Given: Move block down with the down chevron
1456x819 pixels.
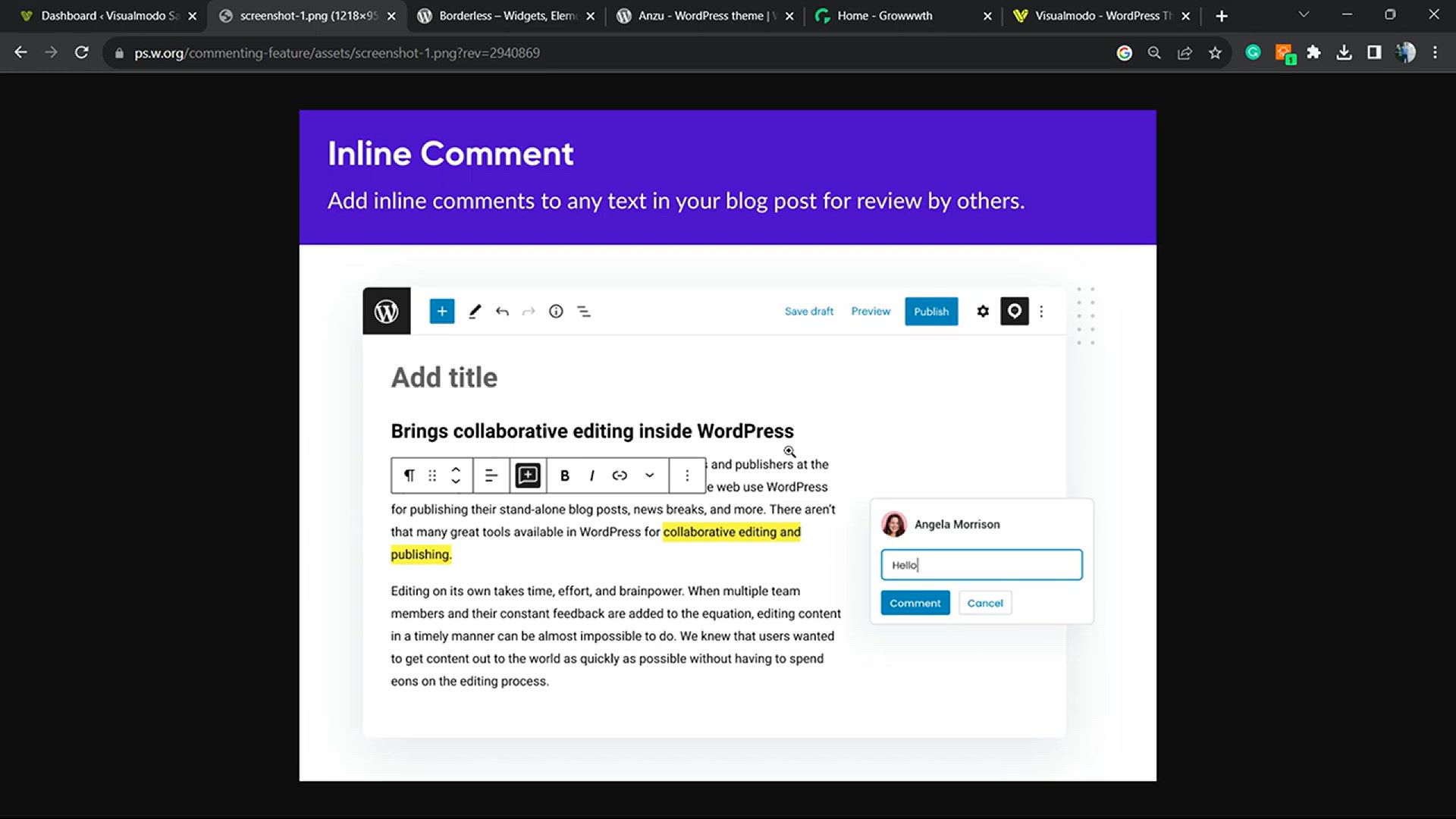Looking at the screenshot, I should pos(456,481).
